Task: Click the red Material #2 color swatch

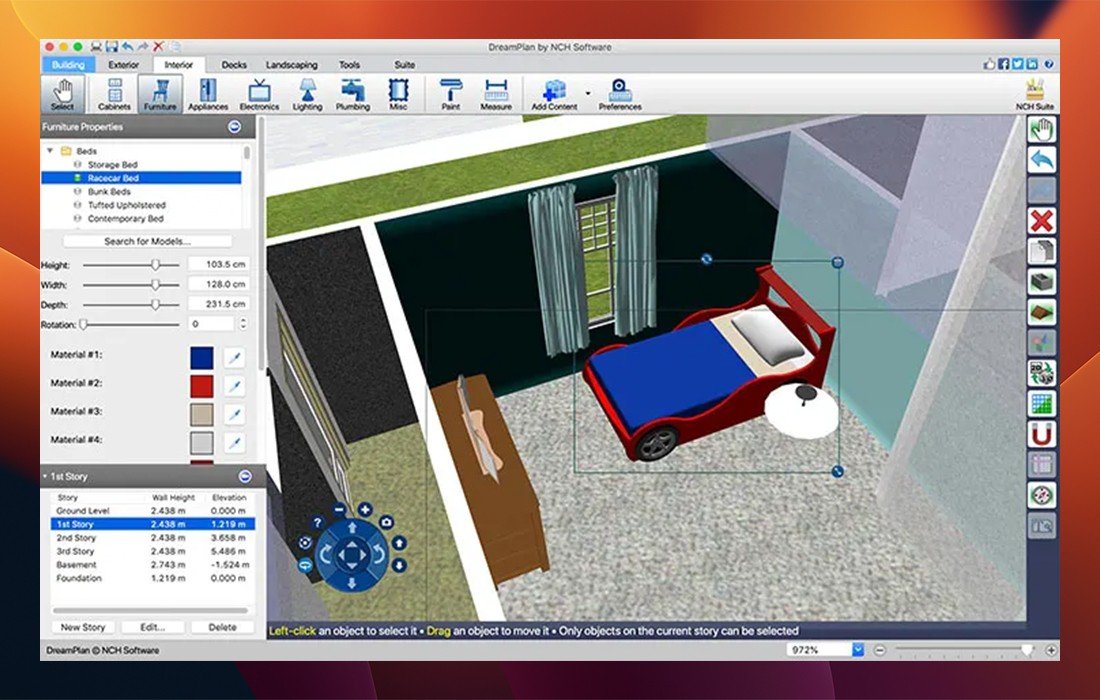Action: click(201, 384)
